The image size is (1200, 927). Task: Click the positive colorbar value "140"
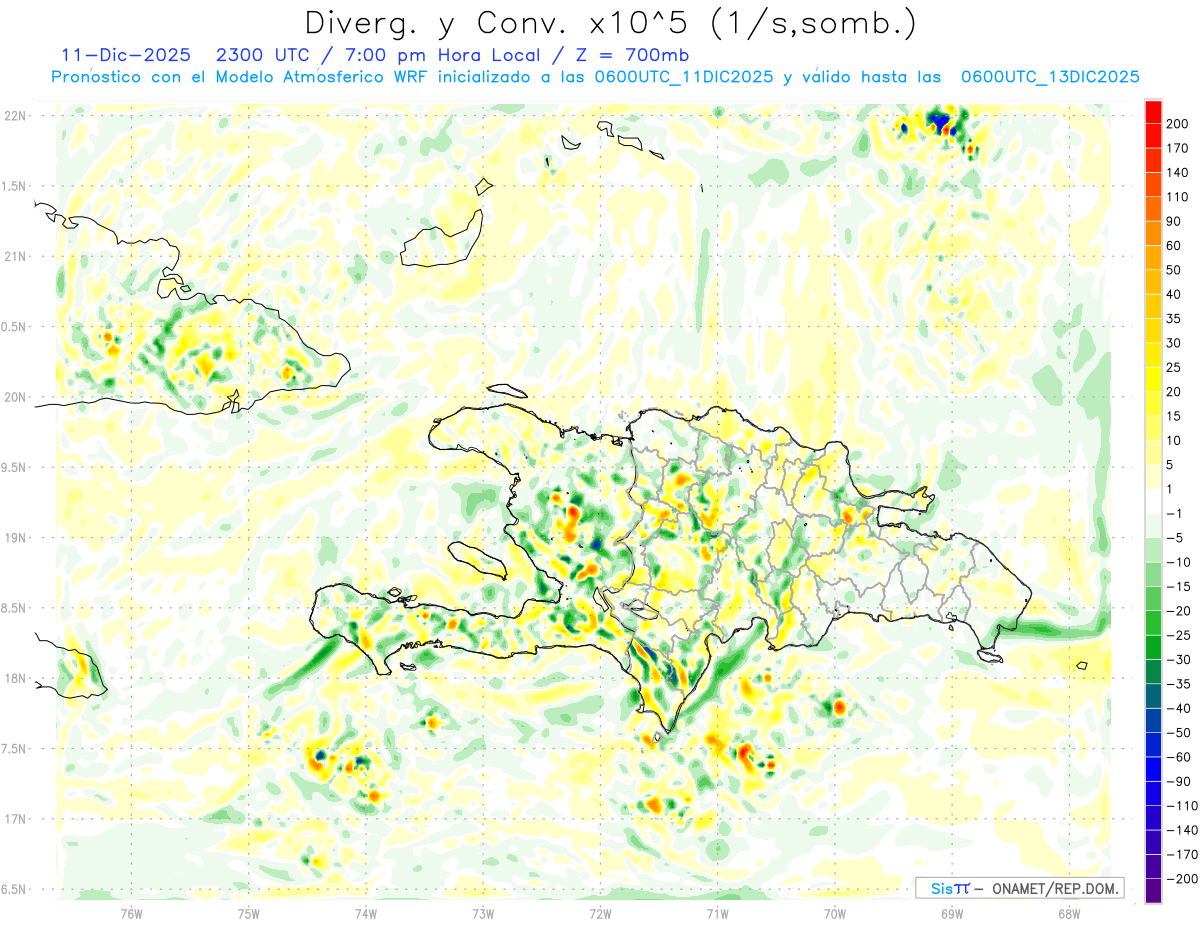coord(1178,172)
